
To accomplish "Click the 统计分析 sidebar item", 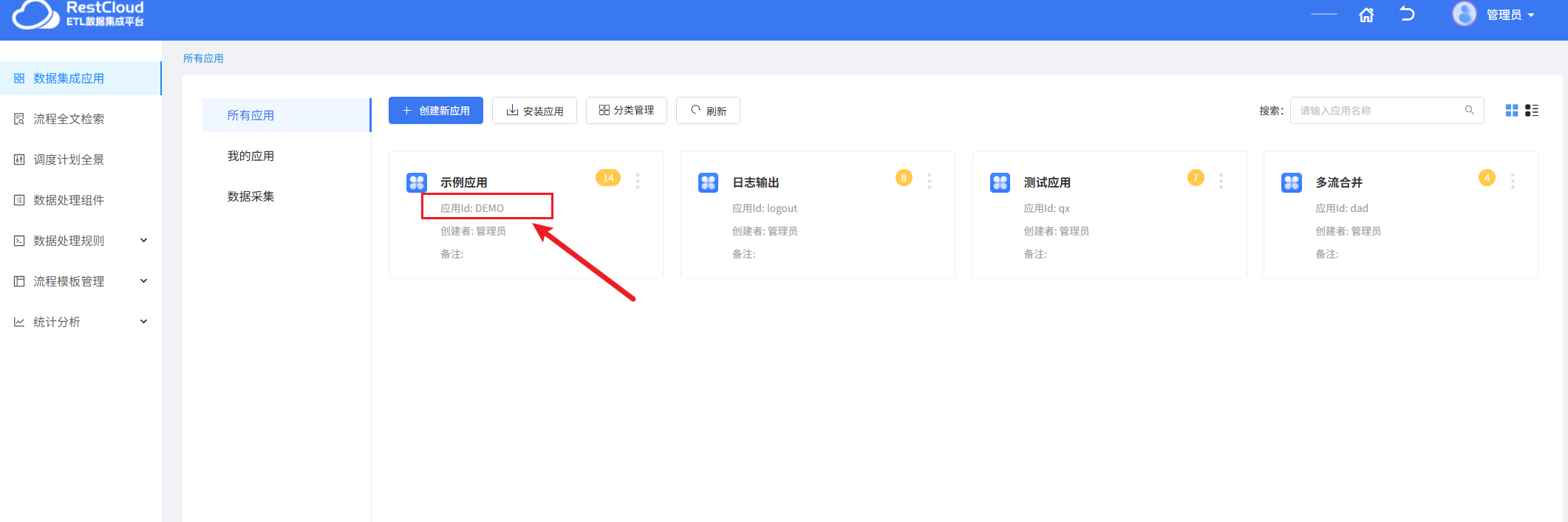I will pos(81,322).
